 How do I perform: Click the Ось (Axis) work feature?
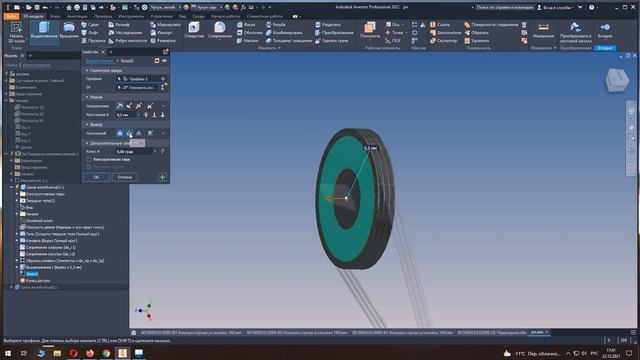392,24
